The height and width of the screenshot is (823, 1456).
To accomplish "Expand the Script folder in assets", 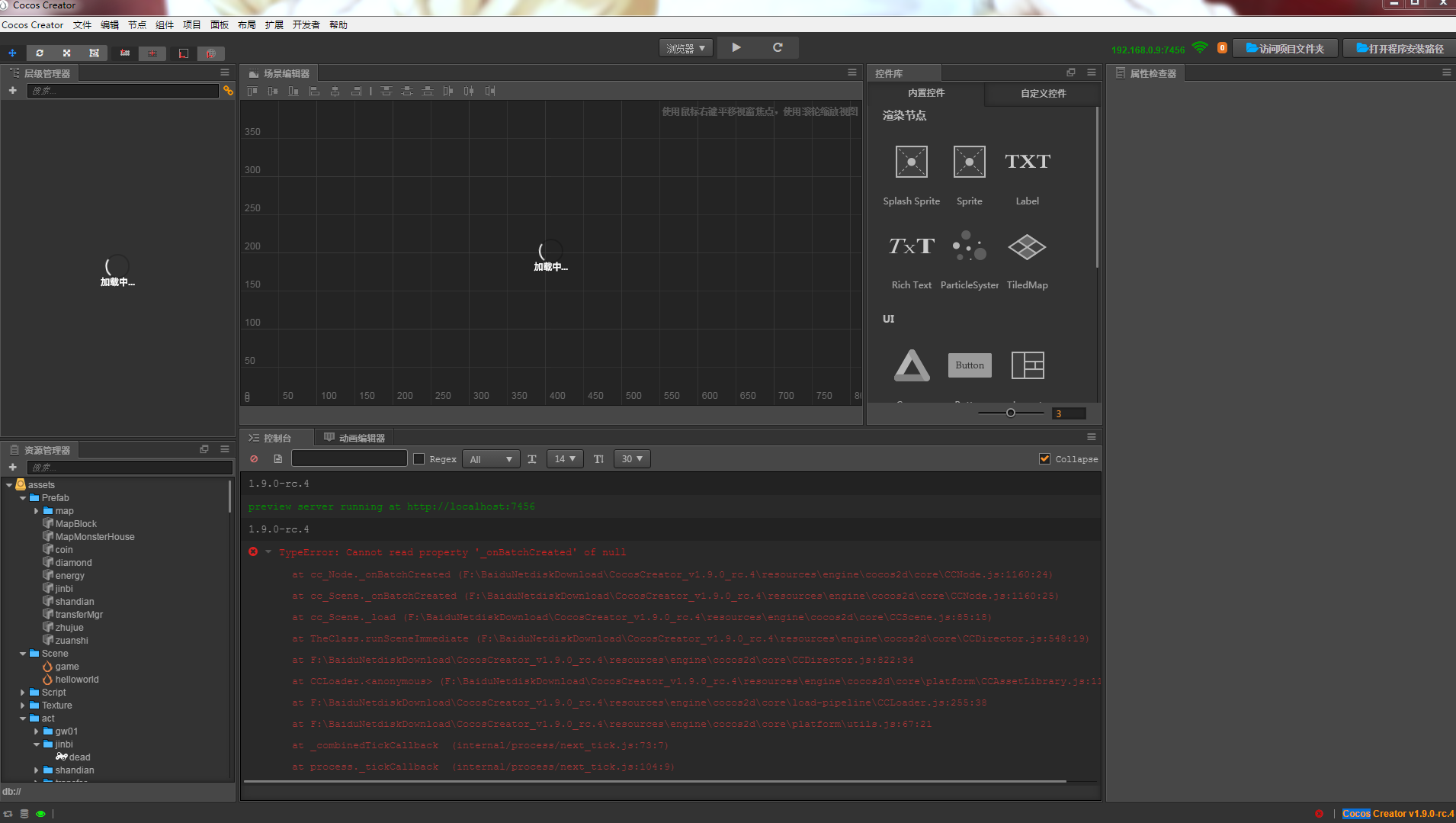I will coord(23,693).
